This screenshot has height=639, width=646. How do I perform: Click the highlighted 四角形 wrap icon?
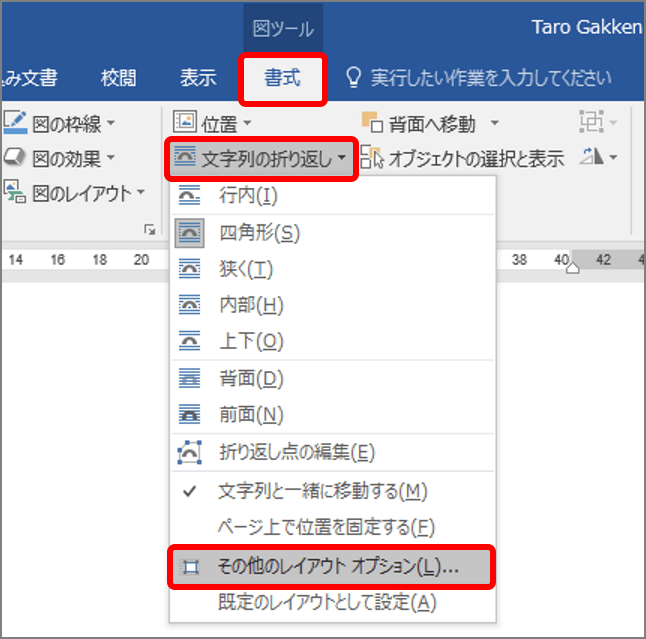(x=190, y=233)
